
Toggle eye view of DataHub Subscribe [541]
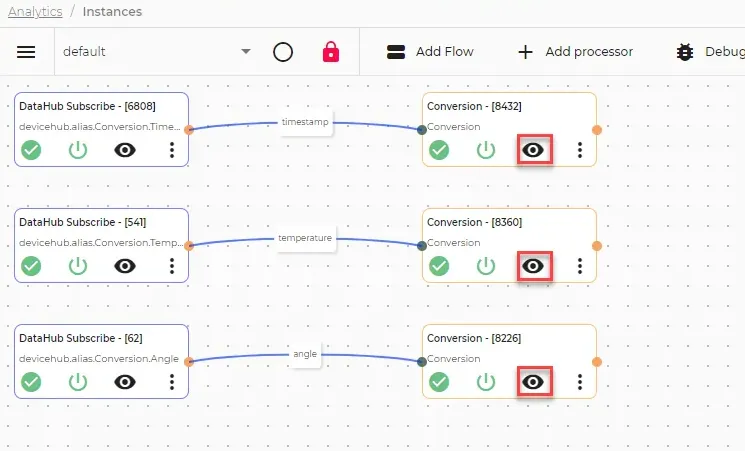point(125,266)
